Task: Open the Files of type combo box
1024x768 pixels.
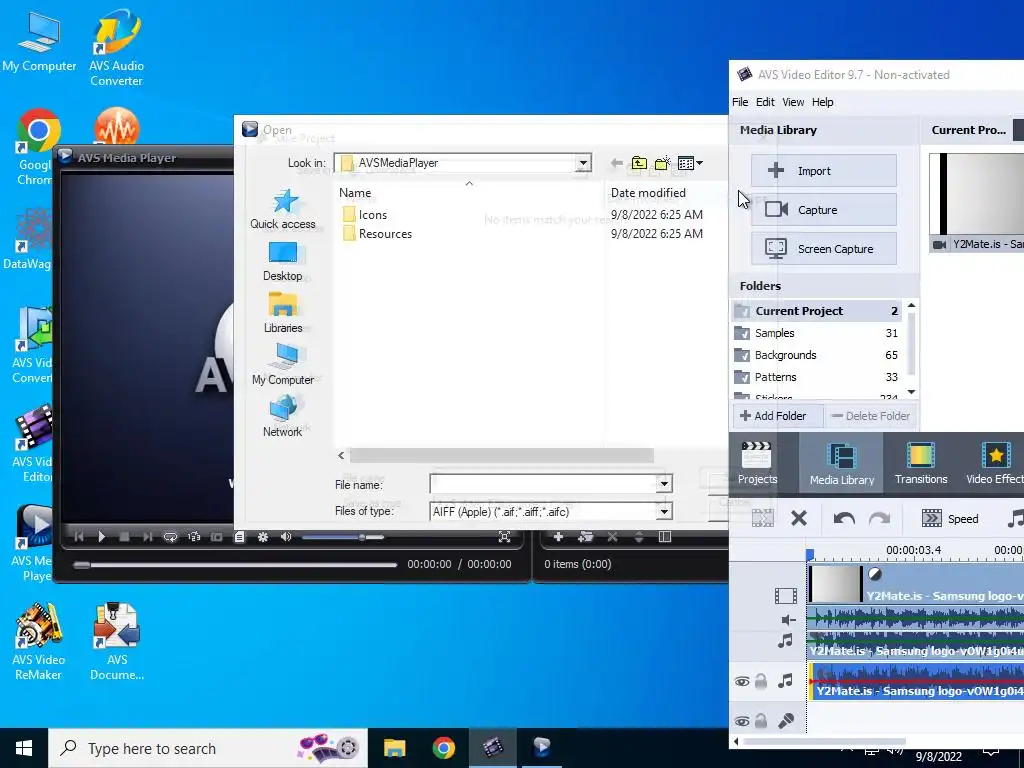Action: click(551, 511)
